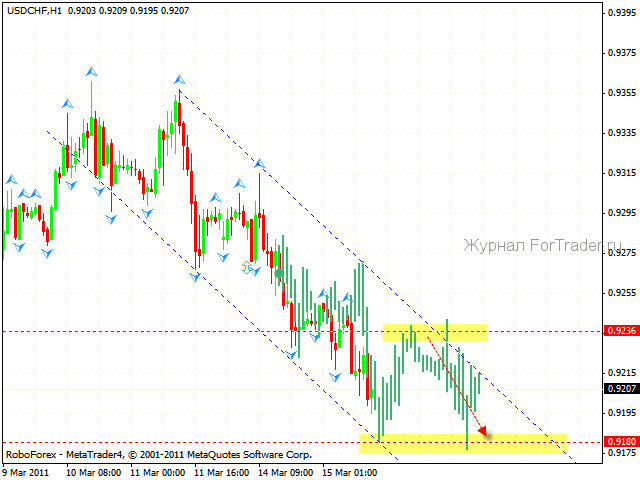The height and width of the screenshot is (480, 640).
Task: Click 0.9295 on the price axis
Action: pos(622,213)
